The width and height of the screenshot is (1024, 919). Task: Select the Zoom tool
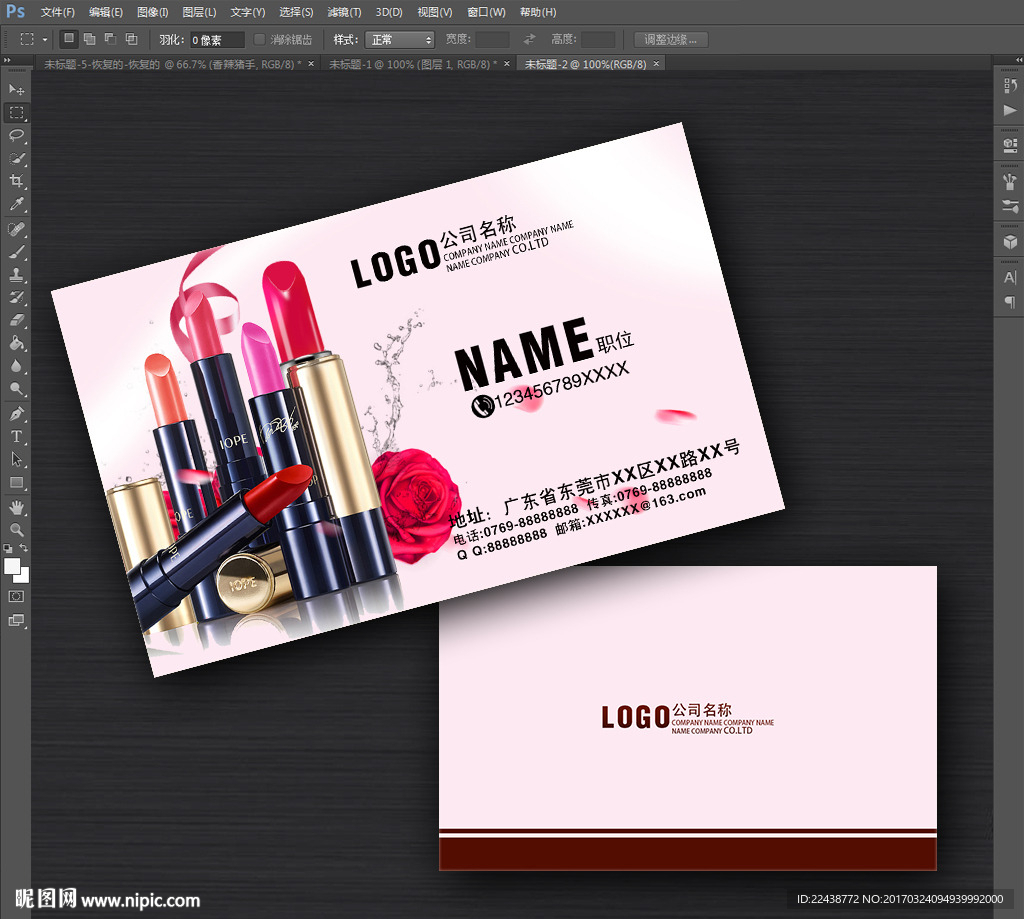coord(16,530)
